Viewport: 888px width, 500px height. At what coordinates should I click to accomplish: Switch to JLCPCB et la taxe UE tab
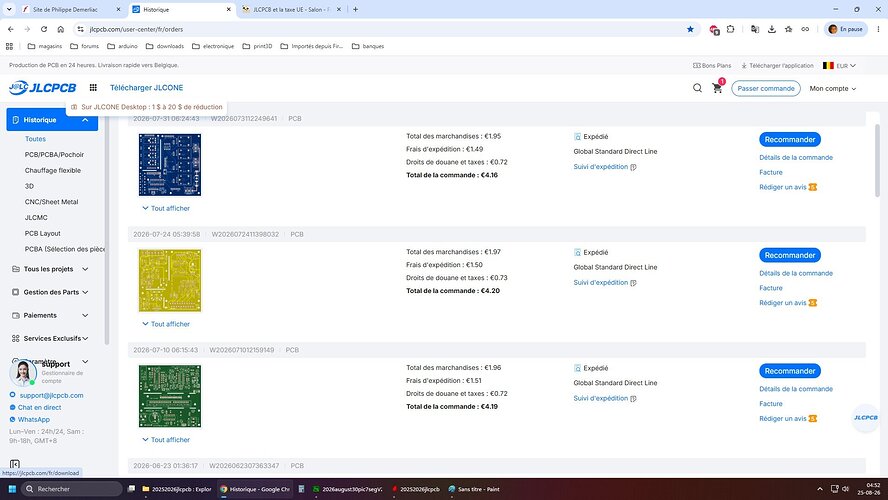pyautogui.click(x=293, y=9)
